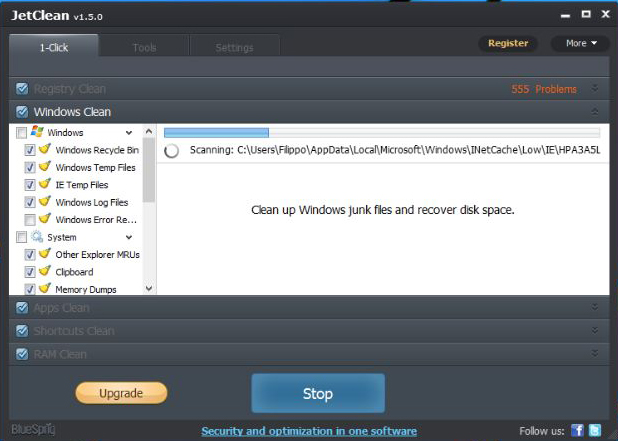Switch to the Tools tab
The height and width of the screenshot is (441, 618).
[144, 48]
